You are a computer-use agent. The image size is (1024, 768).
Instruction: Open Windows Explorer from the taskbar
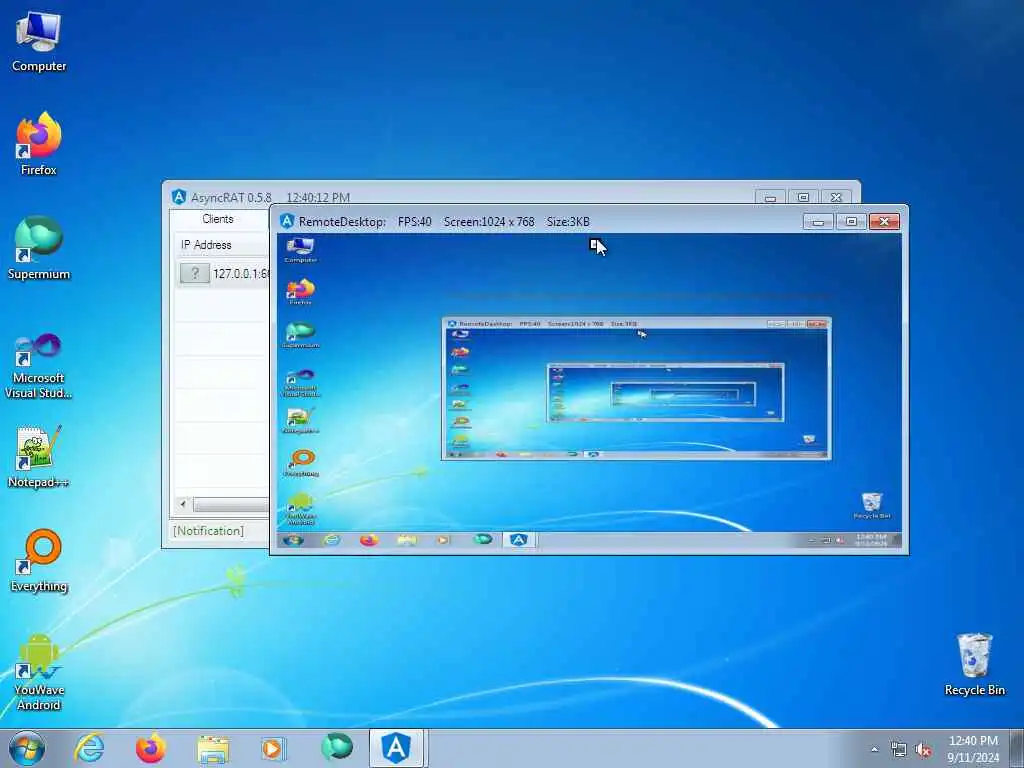[213, 748]
